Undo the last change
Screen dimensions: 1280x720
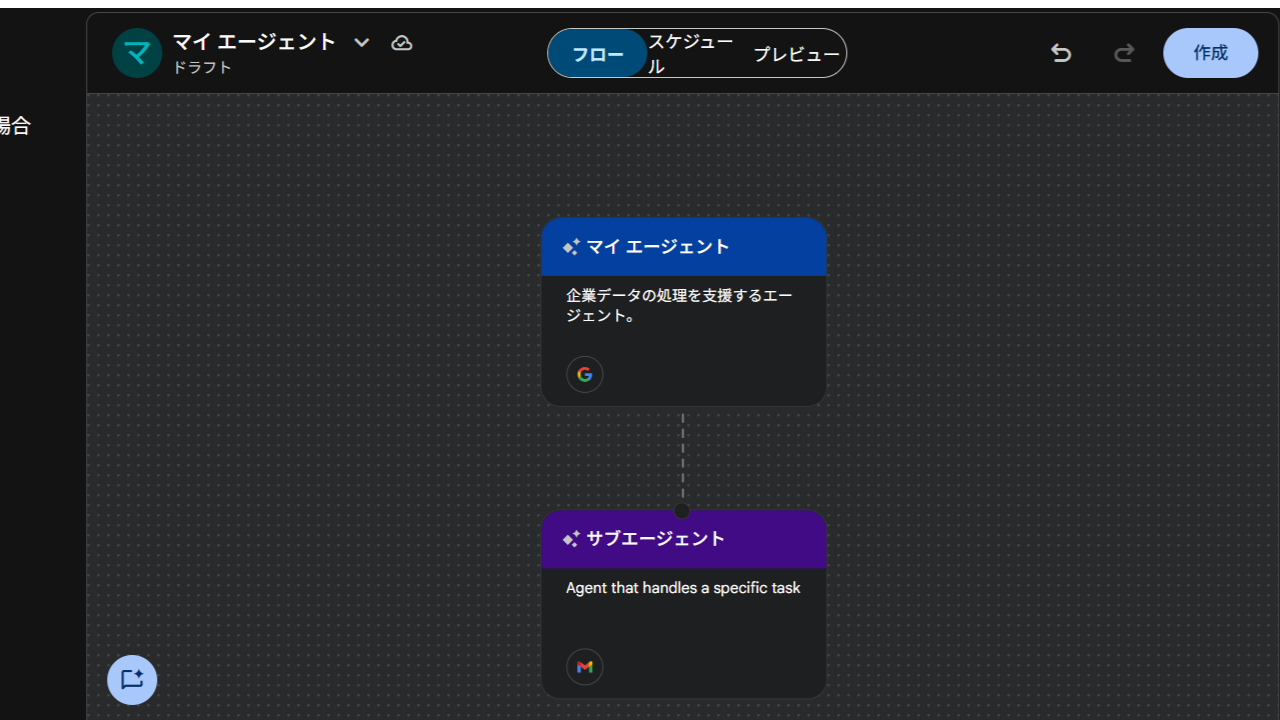point(1061,53)
